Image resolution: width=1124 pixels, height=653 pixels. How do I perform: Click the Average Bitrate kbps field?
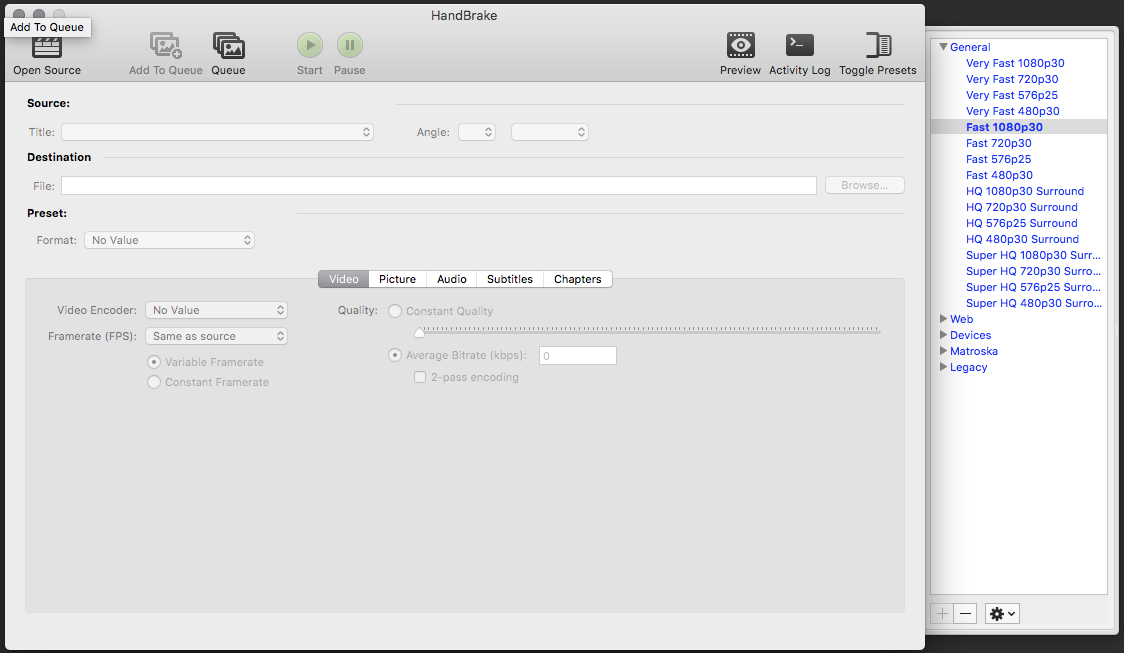pos(578,356)
